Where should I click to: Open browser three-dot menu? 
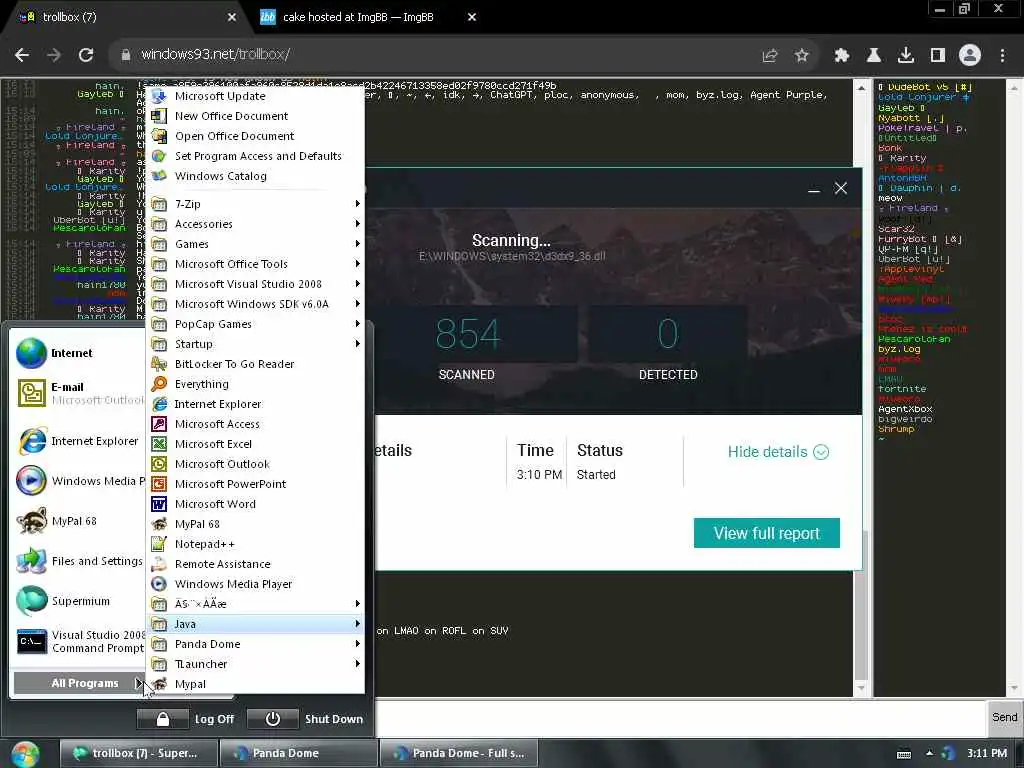(x=1002, y=55)
